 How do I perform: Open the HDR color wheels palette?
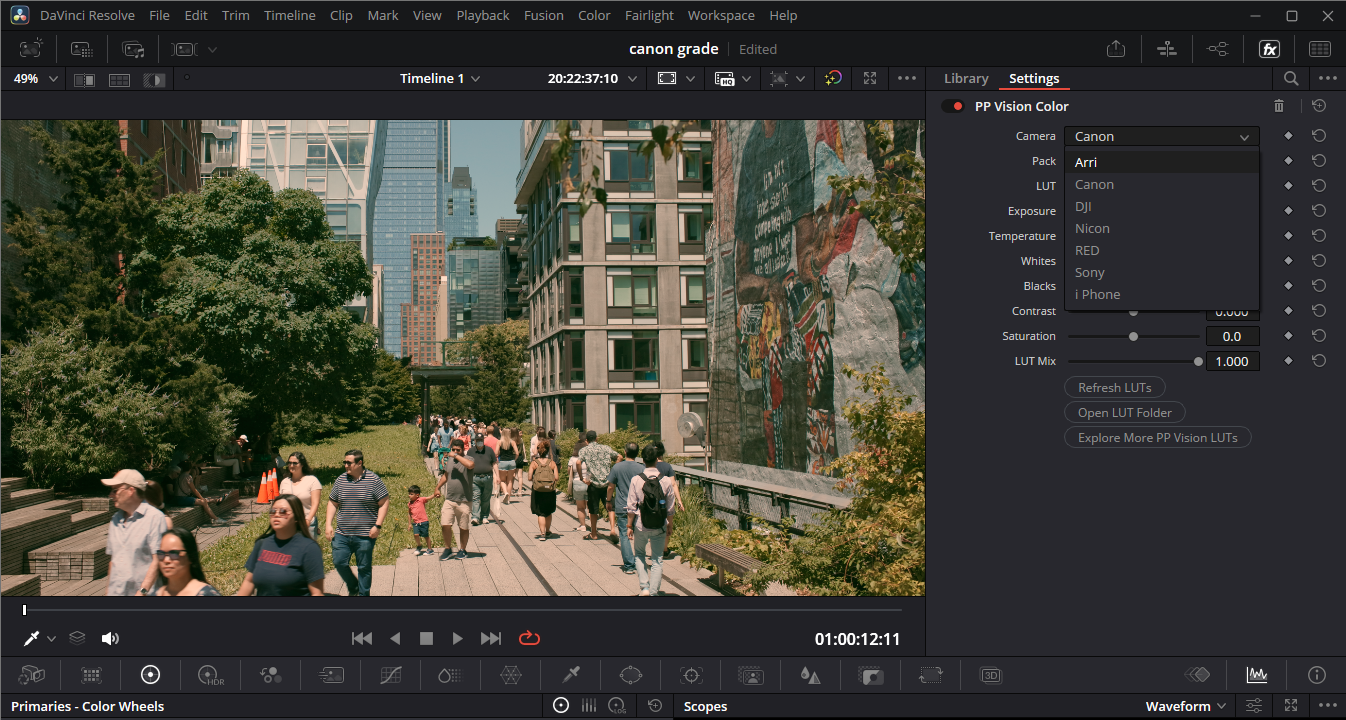211,675
